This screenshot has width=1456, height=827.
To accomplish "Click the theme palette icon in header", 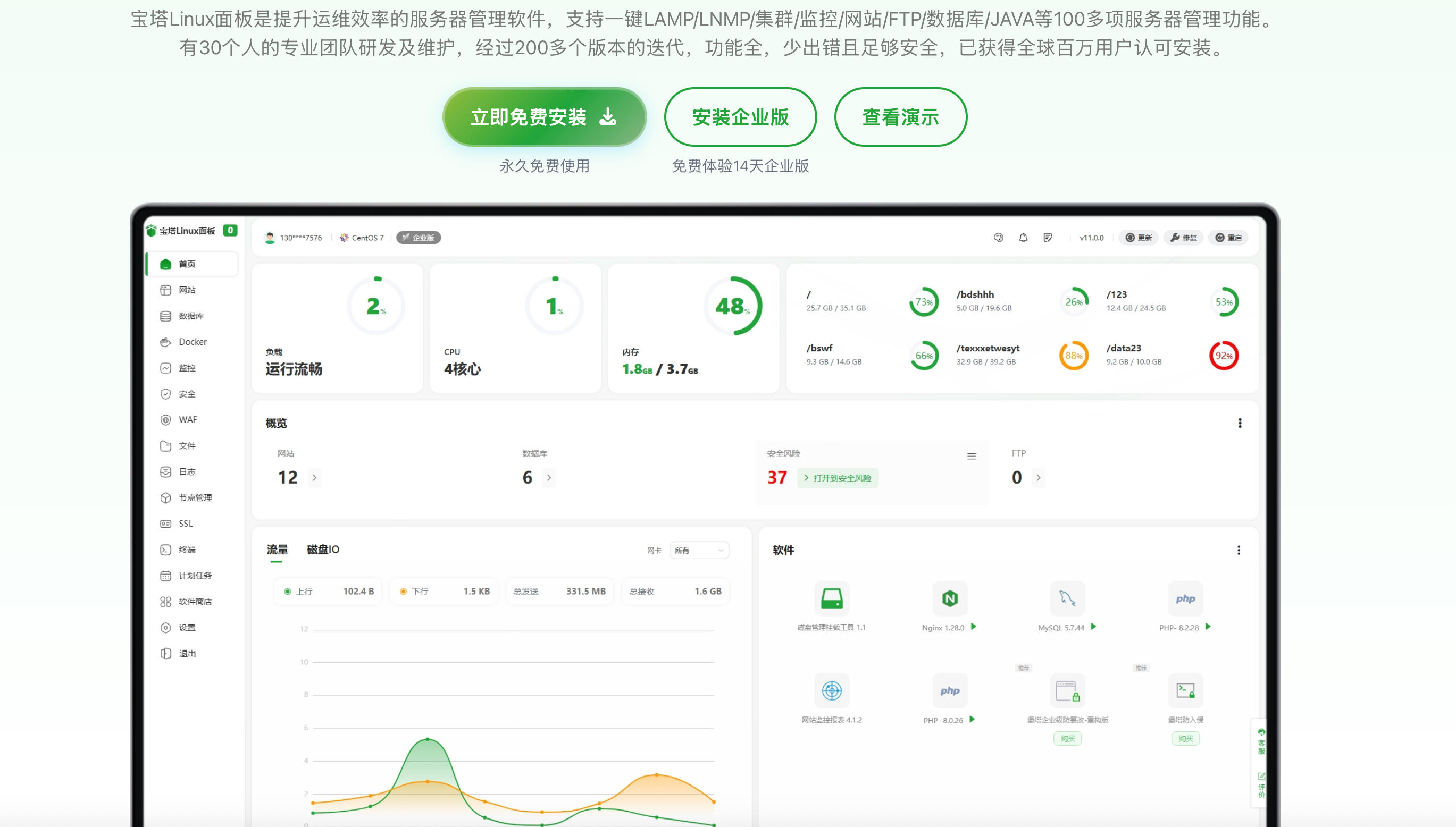I will coord(999,238).
